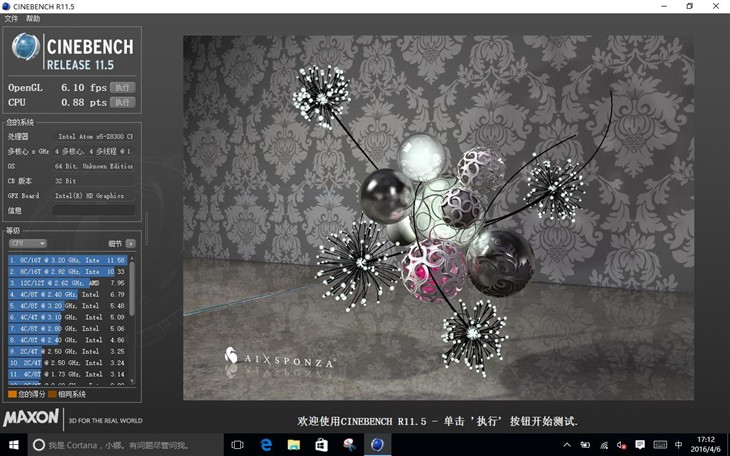
Task: Select ranking row 2, 8C/16T @ 2.92 GHz
Action: [68, 272]
